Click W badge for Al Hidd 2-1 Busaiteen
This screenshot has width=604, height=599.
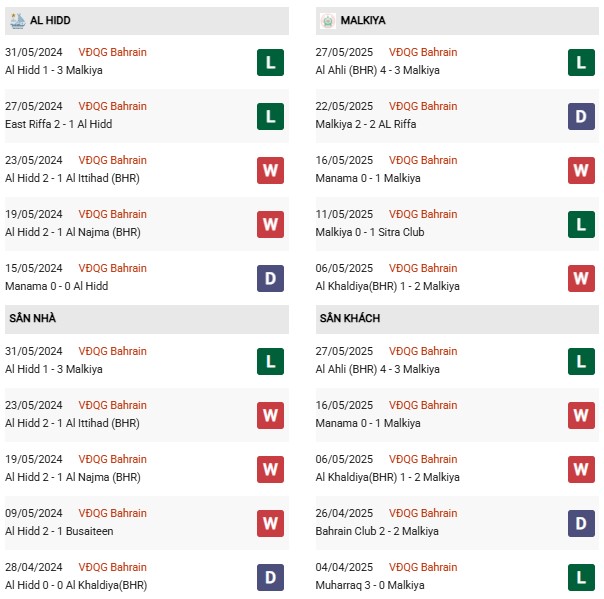coord(270,523)
